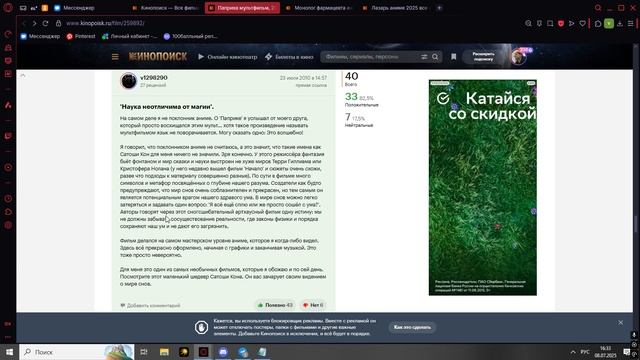Open the Opera main menu logo
Screen dimensions: 640x360
click(x=8, y=8)
